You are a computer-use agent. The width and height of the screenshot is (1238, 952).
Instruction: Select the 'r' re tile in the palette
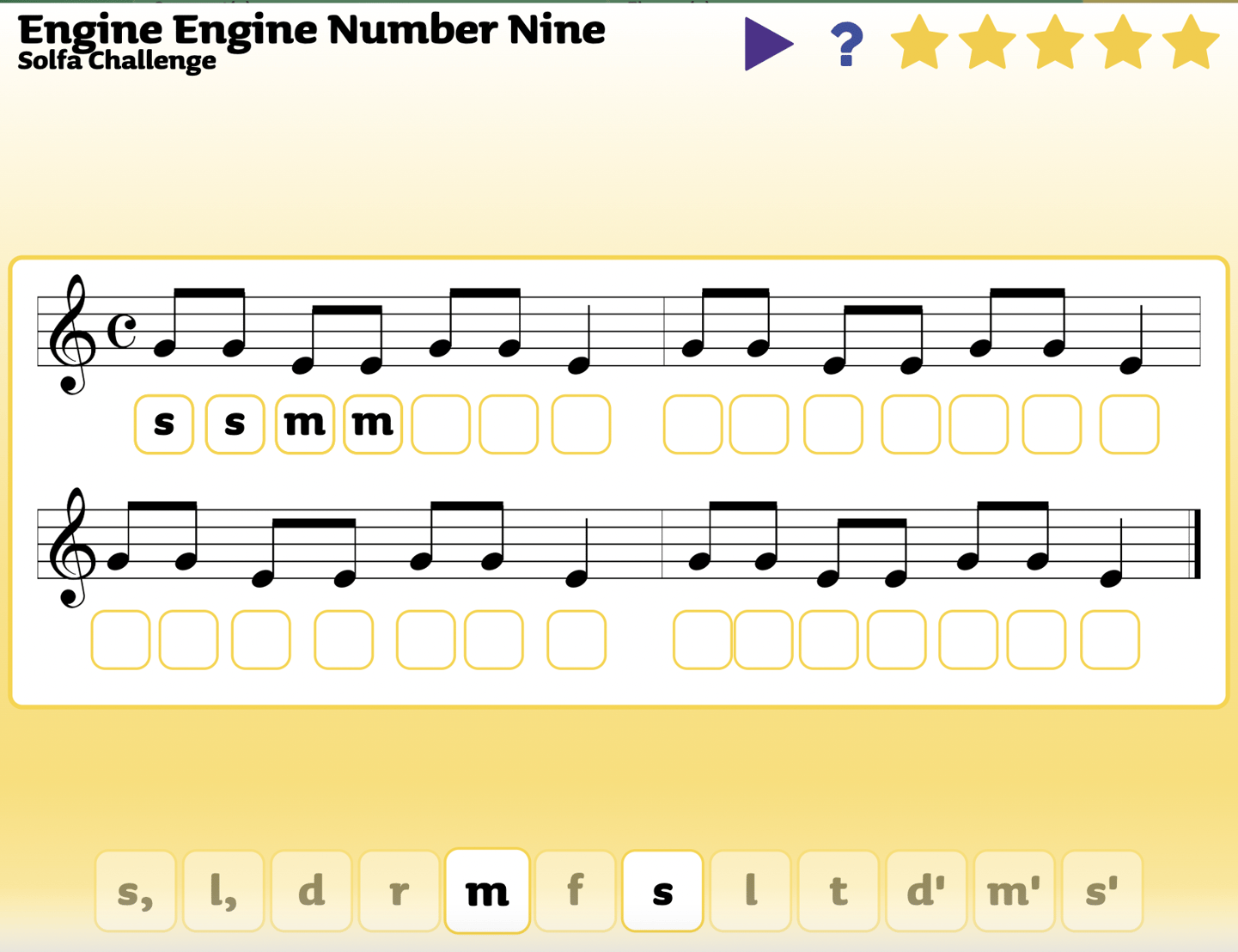399,892
